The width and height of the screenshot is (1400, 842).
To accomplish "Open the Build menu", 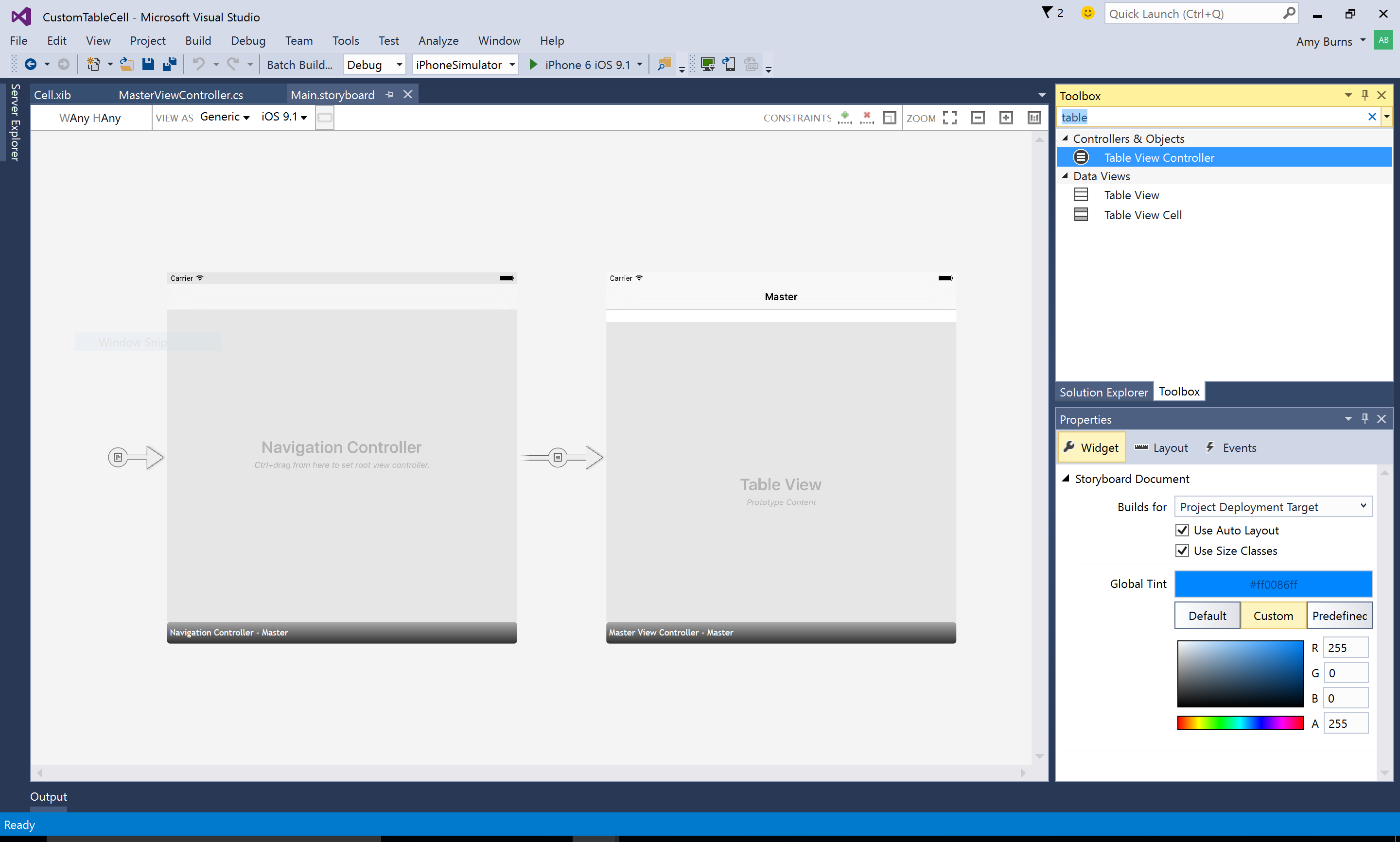I will [198, 40].
